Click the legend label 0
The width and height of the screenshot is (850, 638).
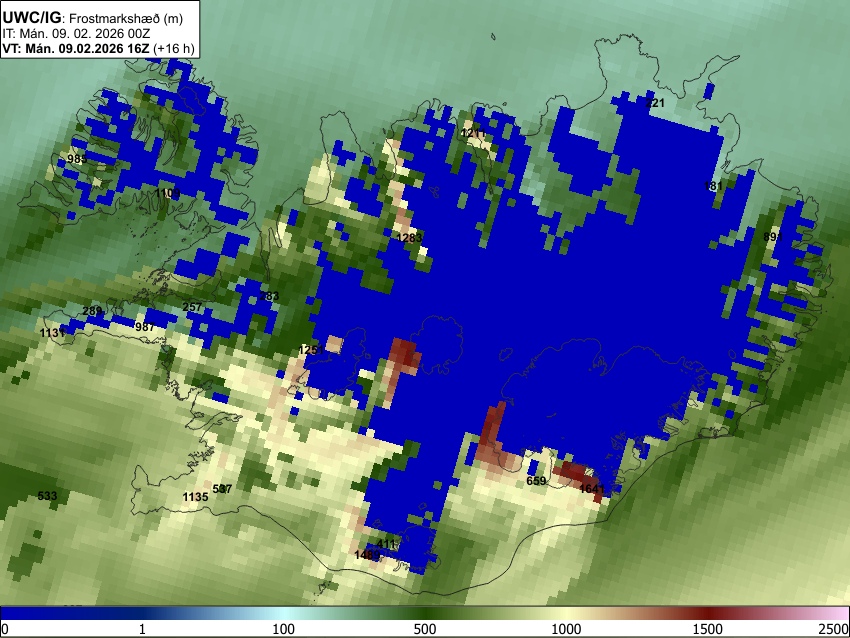tap(5, 629)
